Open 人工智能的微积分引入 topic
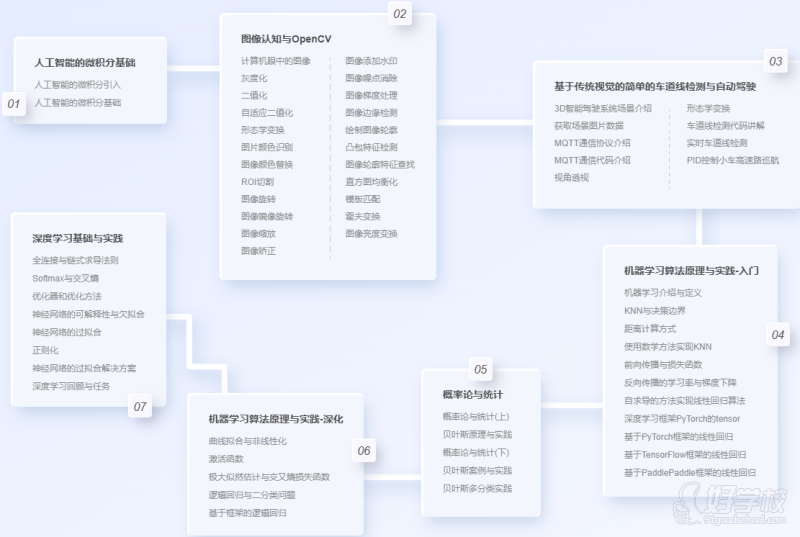This screenshot has height=537, width=800. [x=77, y=85]
